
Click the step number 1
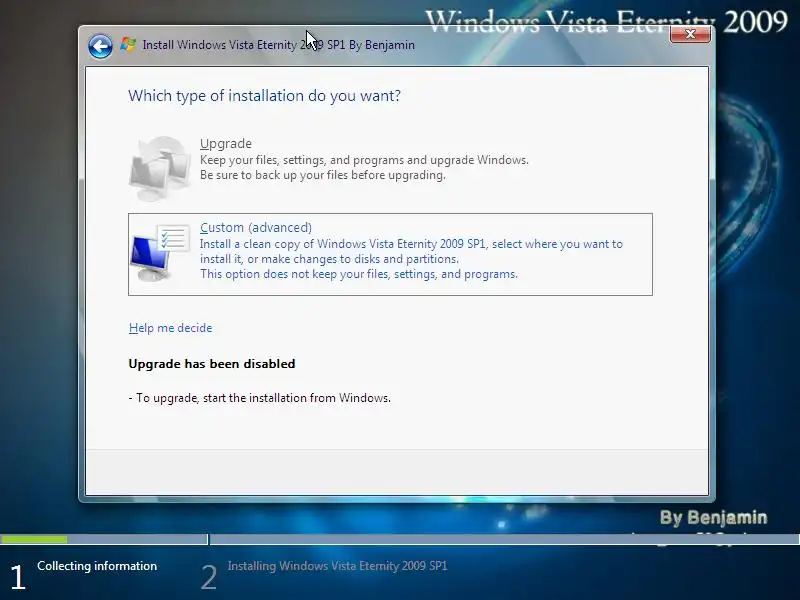(18, 578)
